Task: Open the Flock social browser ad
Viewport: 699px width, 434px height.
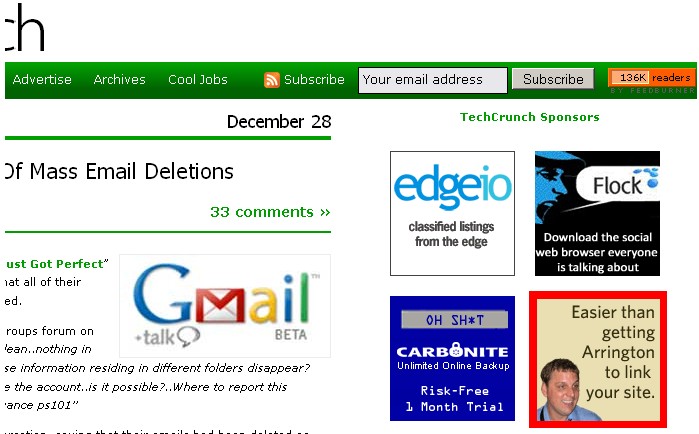Action: pyautogui.click(x=597, y=213)
